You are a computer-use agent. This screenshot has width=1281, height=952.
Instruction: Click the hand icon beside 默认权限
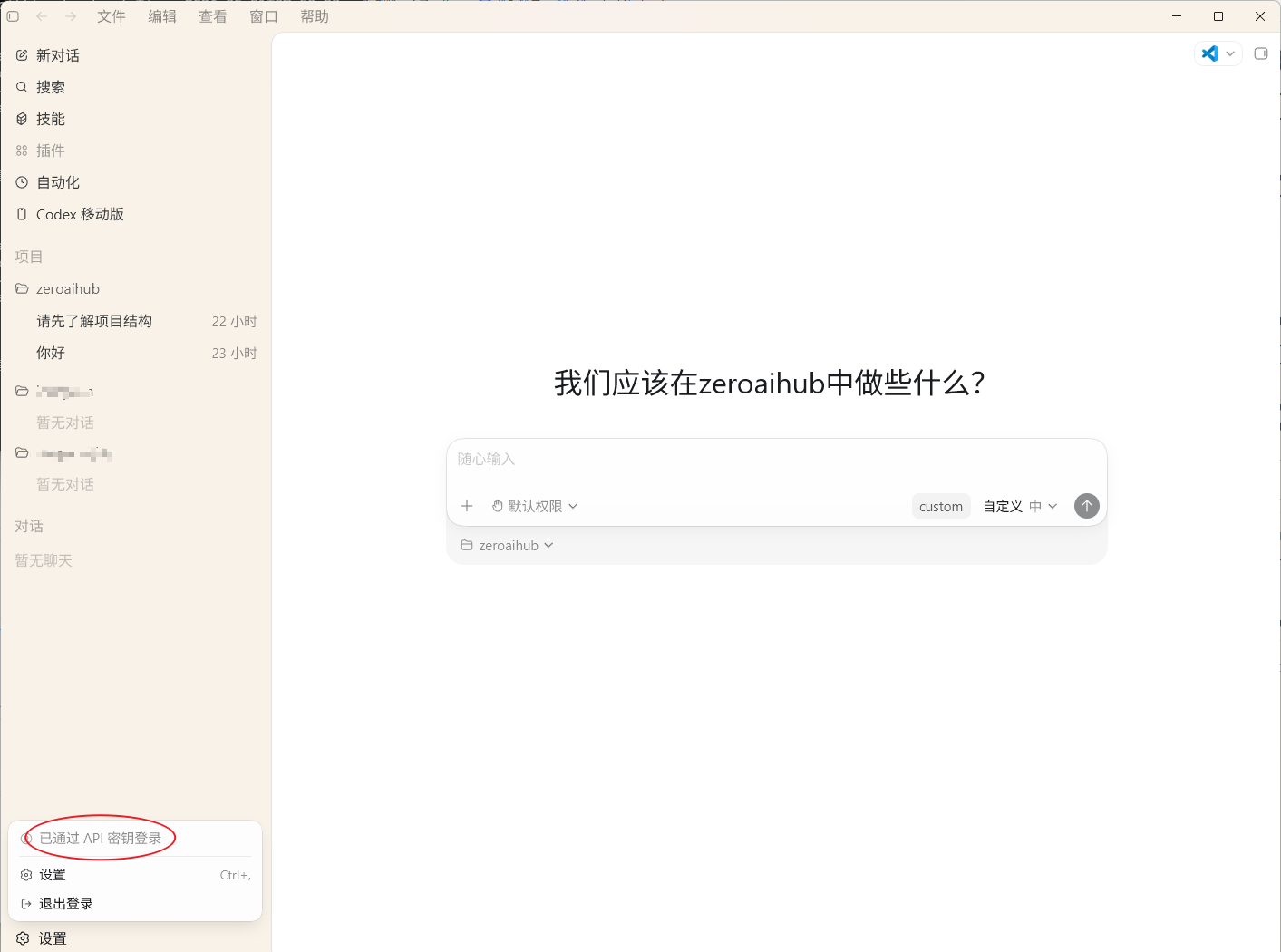click(497, 506)
